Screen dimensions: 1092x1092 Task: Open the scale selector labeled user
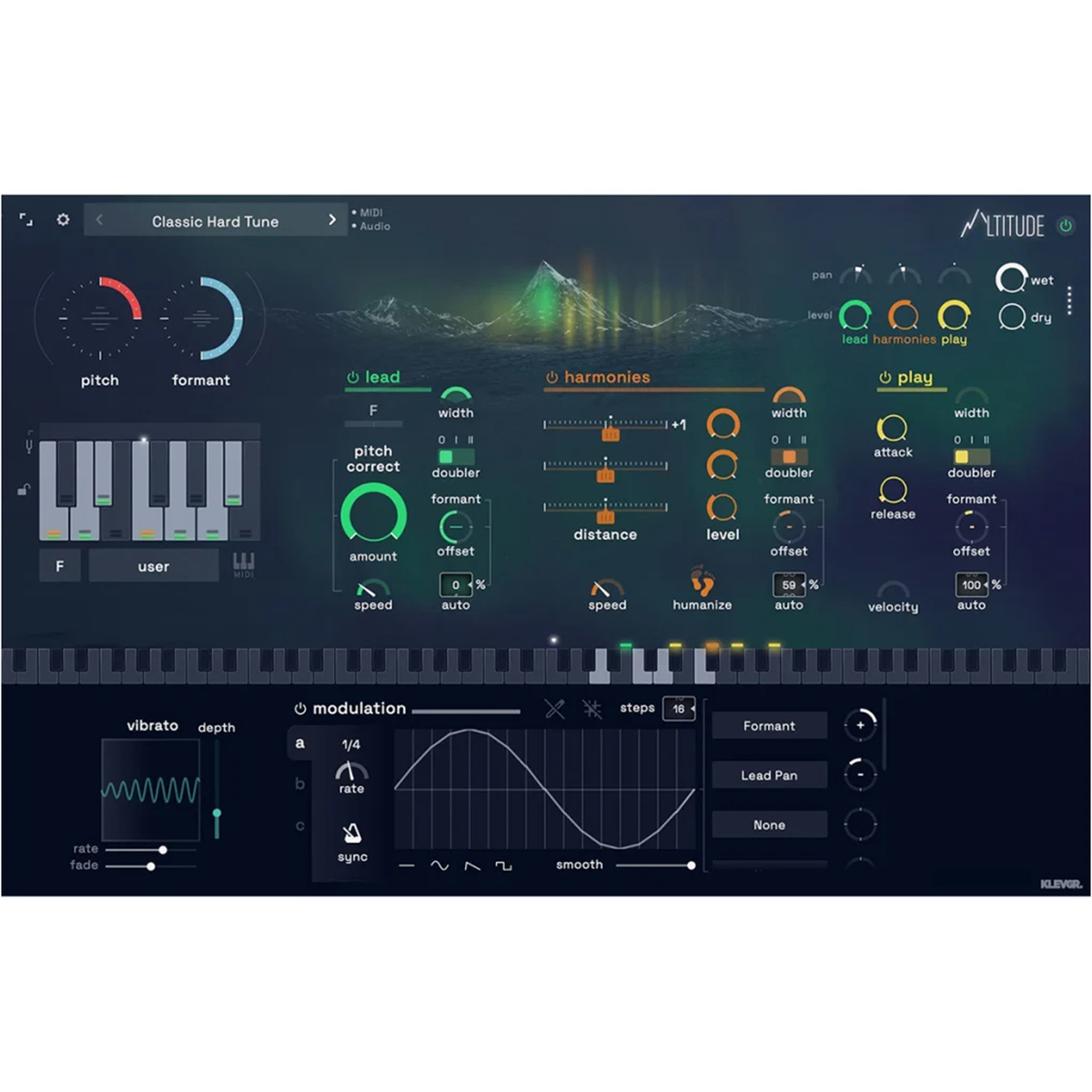pyautogui.click(x=154, y=566)
